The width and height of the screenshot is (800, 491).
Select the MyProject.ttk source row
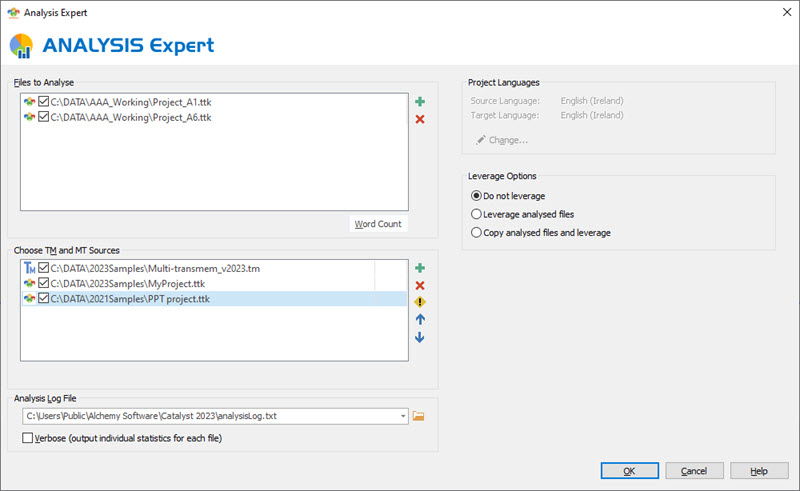click(x=130, y=283)
